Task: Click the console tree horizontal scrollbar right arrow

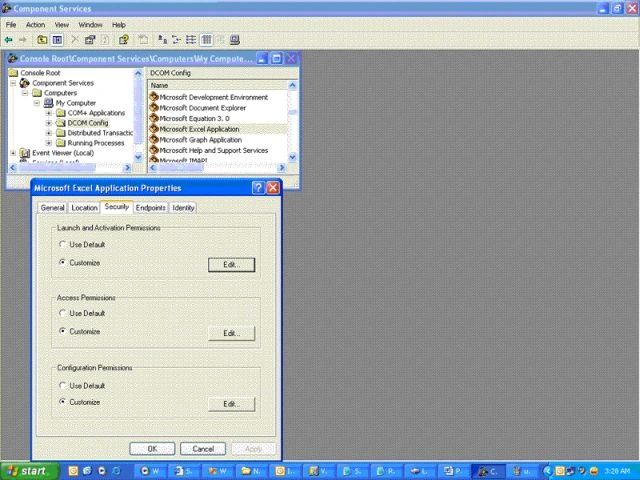Action: pos(127,167)
